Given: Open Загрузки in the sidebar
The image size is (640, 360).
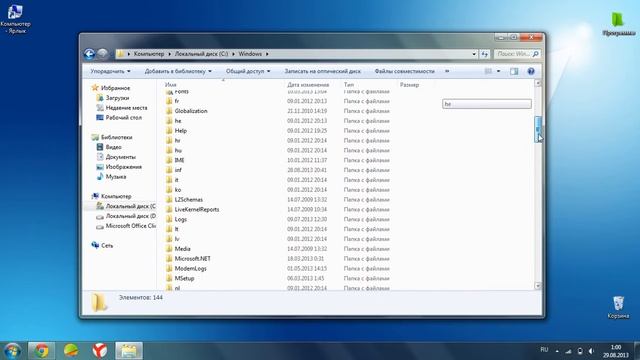Looking at the screenshot, I should click(x=117, y=98).
